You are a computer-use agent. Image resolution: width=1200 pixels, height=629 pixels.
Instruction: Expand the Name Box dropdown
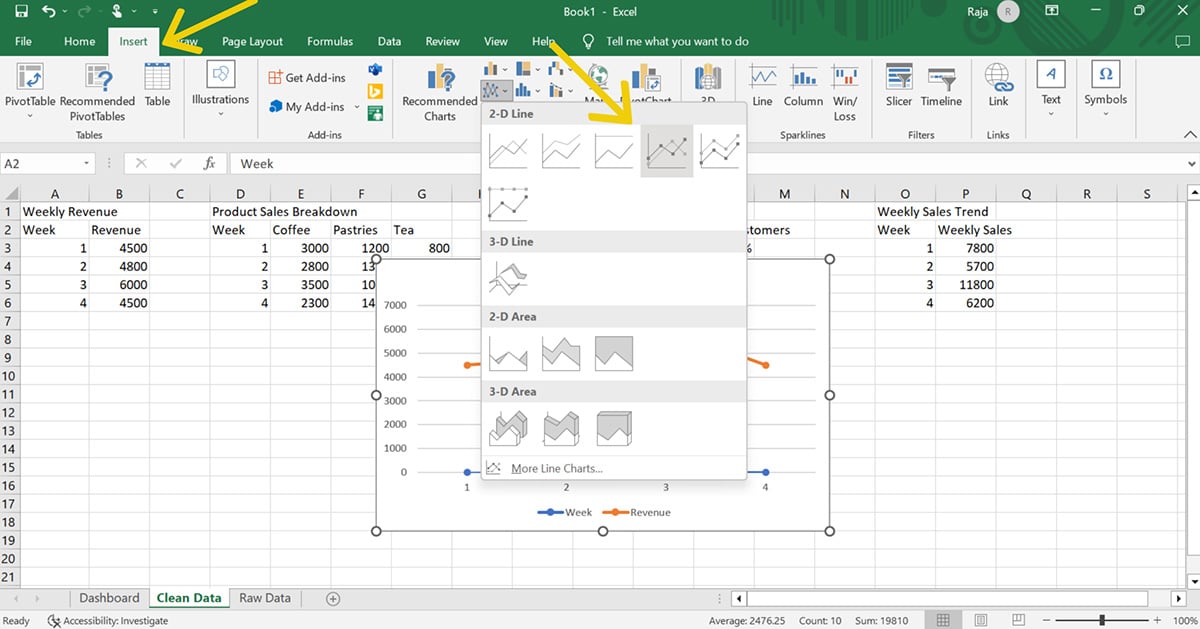[x=87, y=164]
